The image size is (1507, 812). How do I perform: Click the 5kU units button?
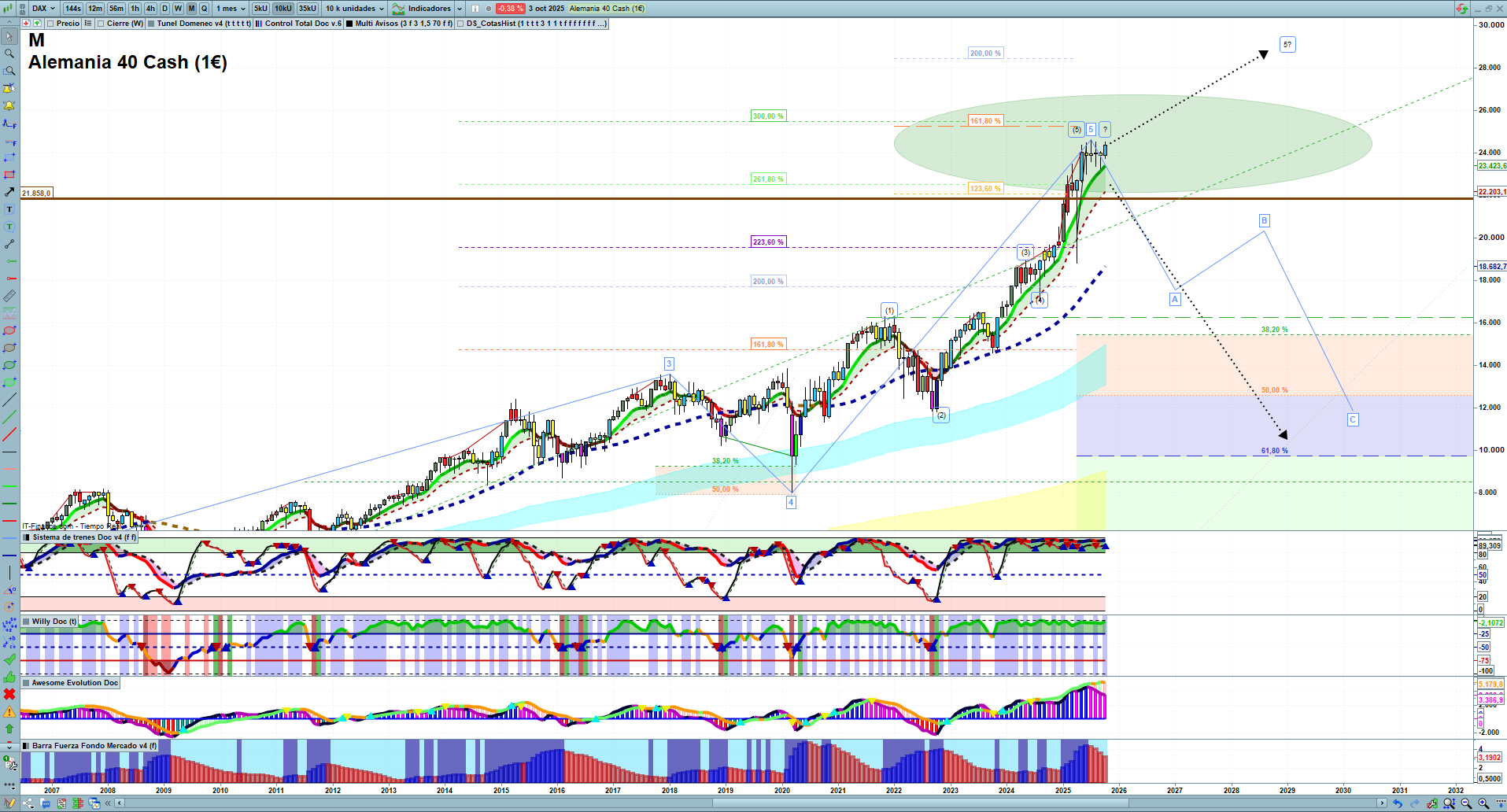pos(260,9)
